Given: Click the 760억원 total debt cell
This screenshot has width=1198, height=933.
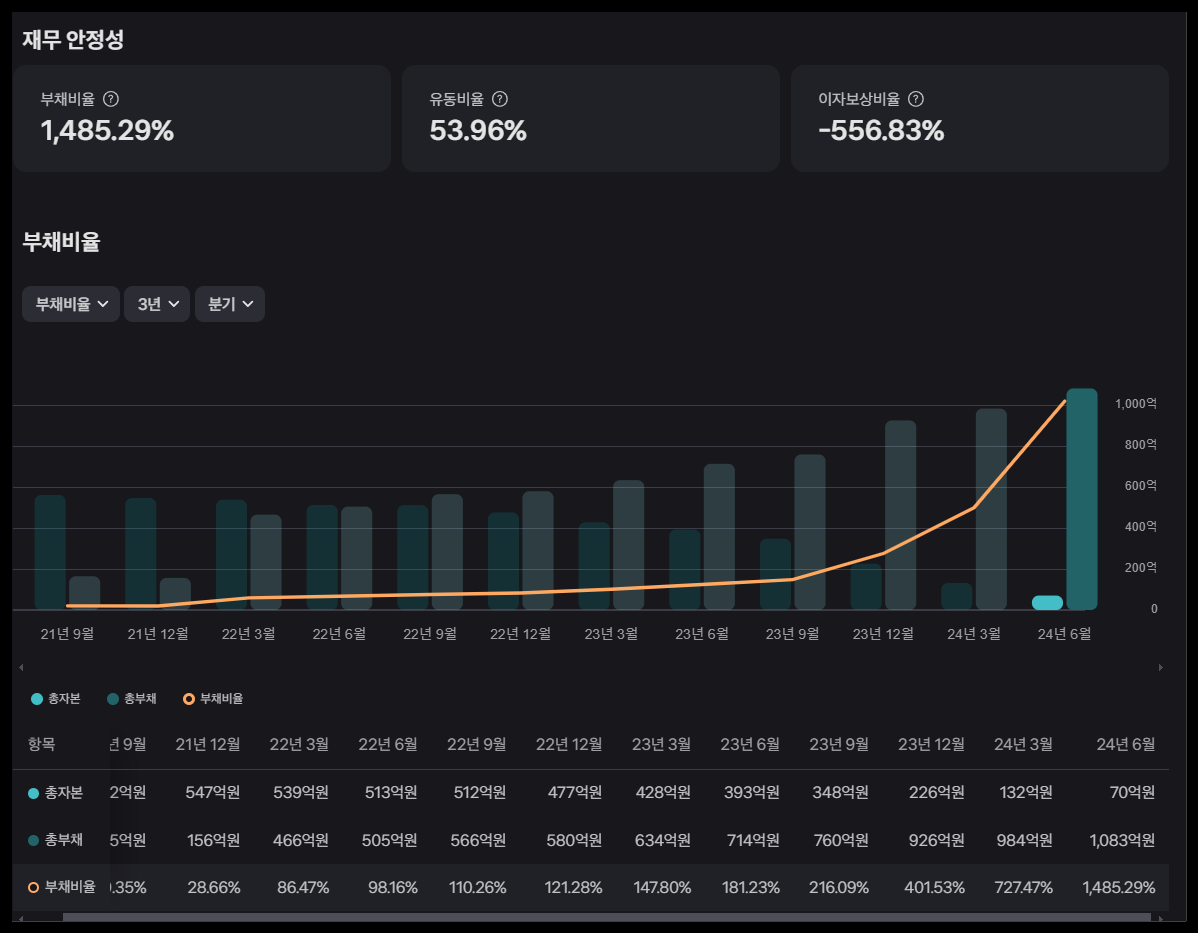Looking at the screenshot, I should point(841,841).
